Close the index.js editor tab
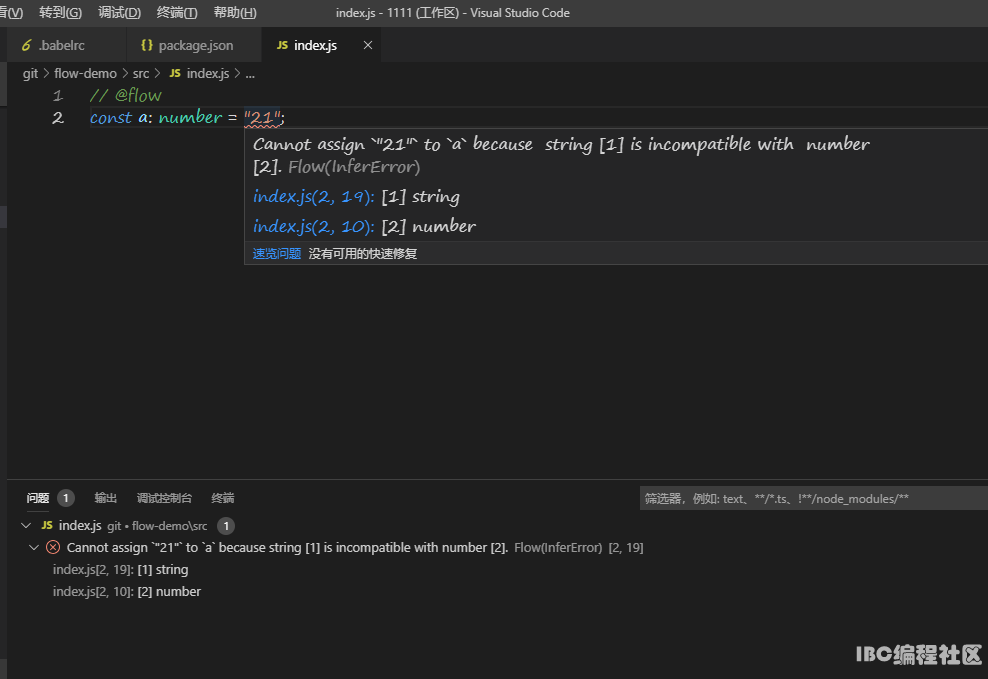The width and height of the screenshot is (988, 679). point(368,46)
